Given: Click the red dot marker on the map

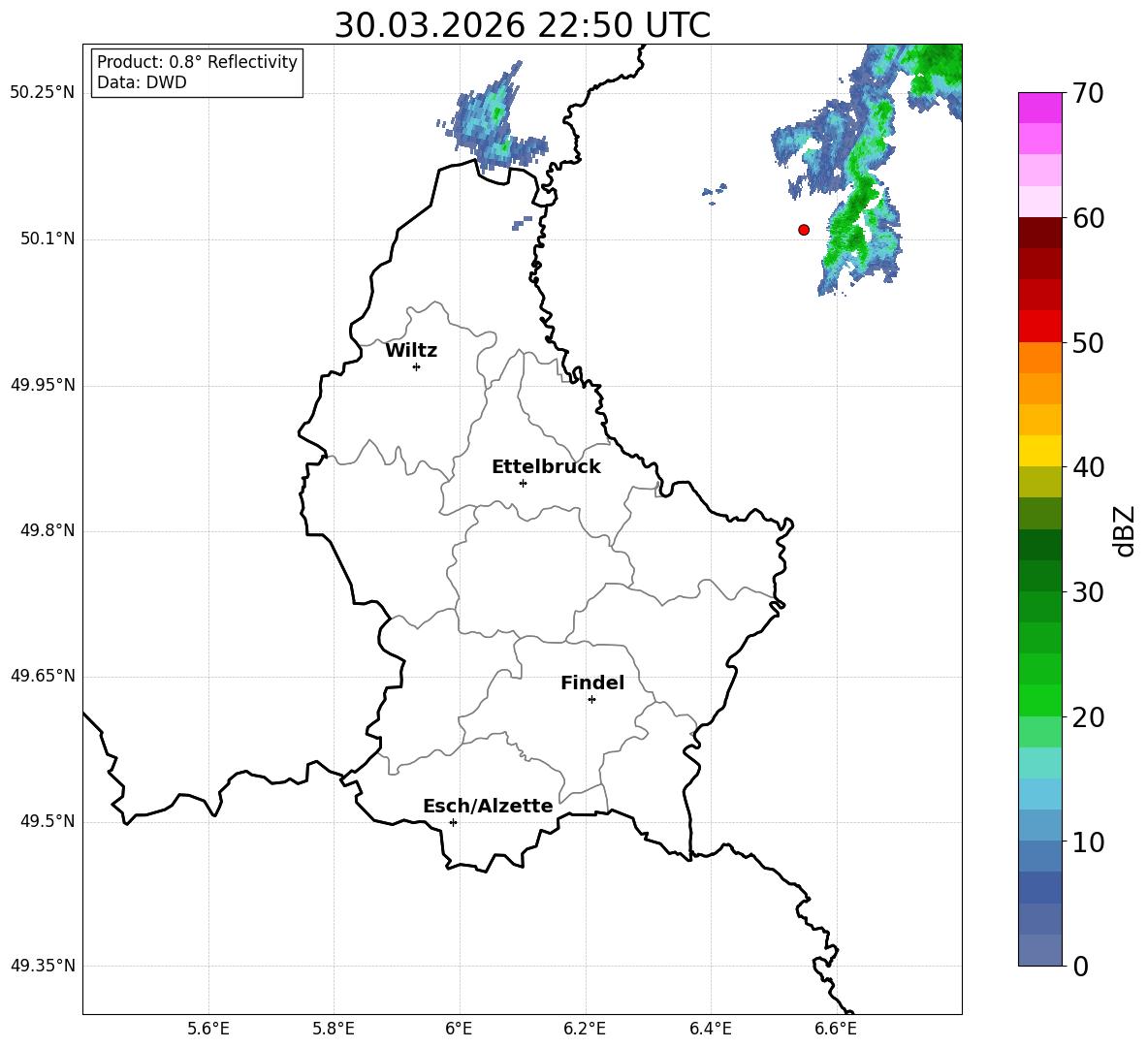Looking at the screenshot, I should pos(804,230).
